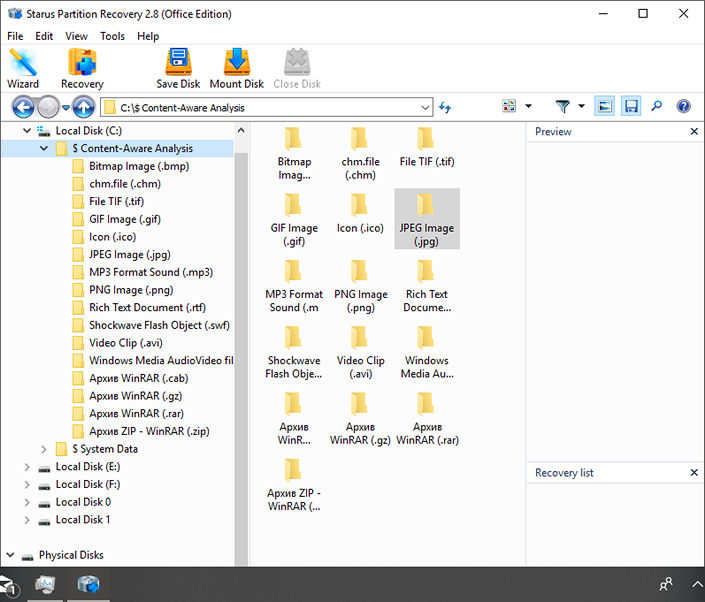
Task: Select the Video Clip (.avi) folder thumbnail
Action: [360, 352]
